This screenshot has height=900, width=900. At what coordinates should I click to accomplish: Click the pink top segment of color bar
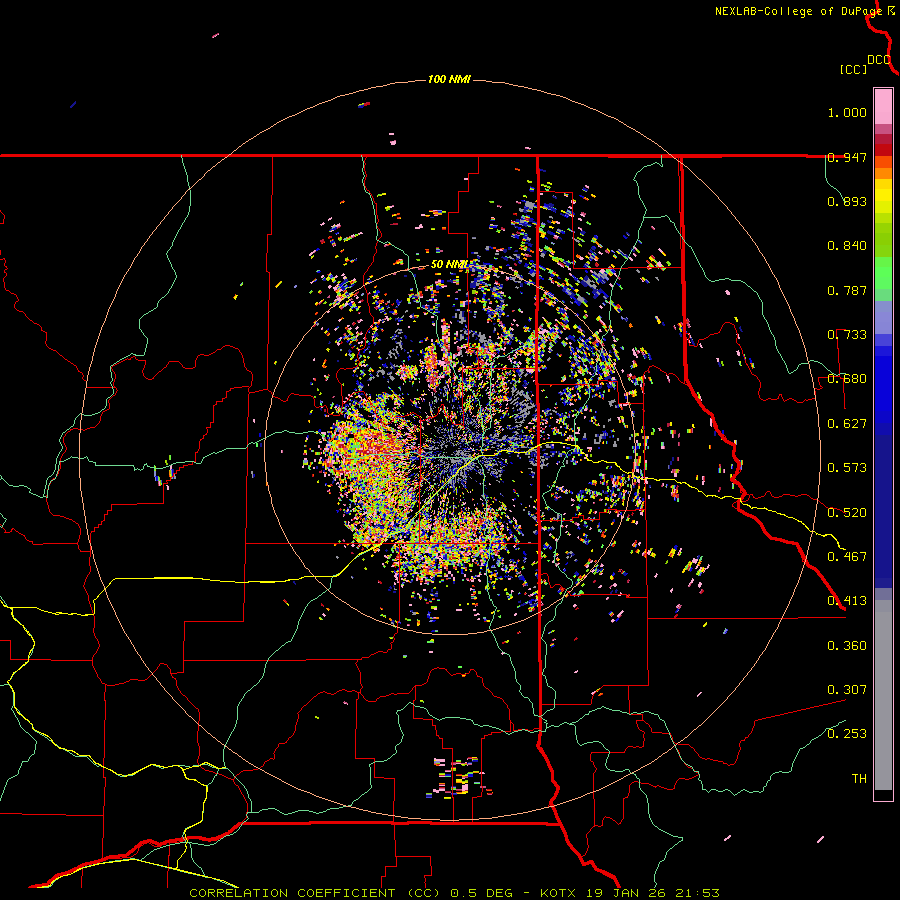(x=883, y=107)
